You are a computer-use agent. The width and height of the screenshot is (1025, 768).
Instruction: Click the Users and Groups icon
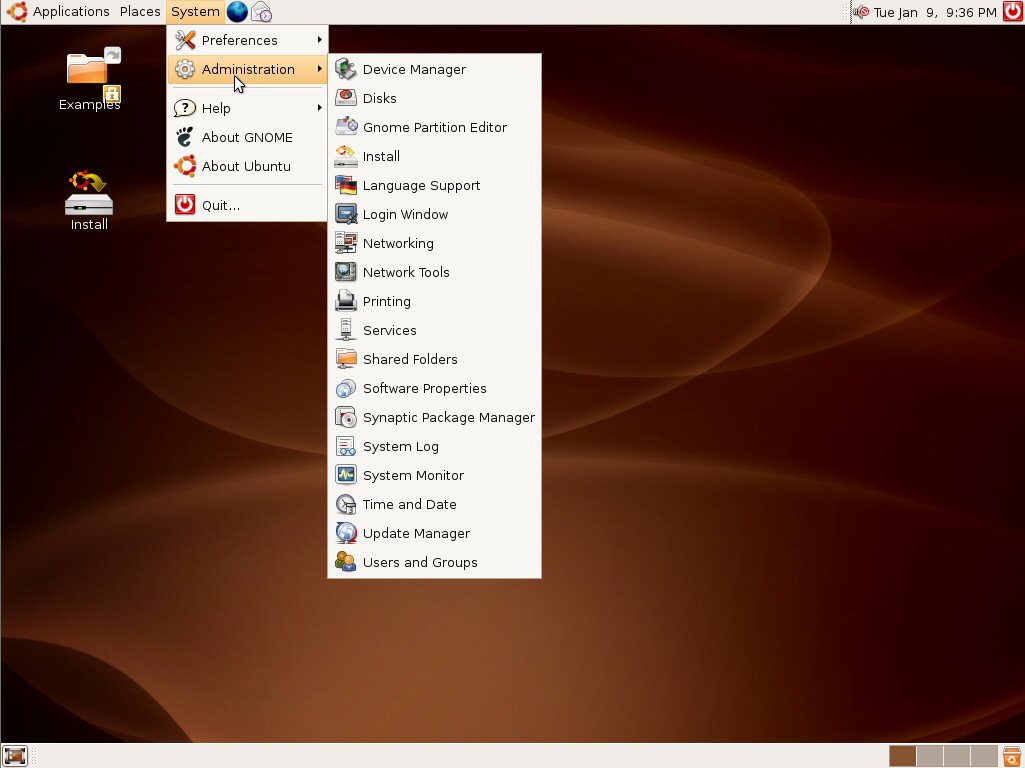coord(346,562)
